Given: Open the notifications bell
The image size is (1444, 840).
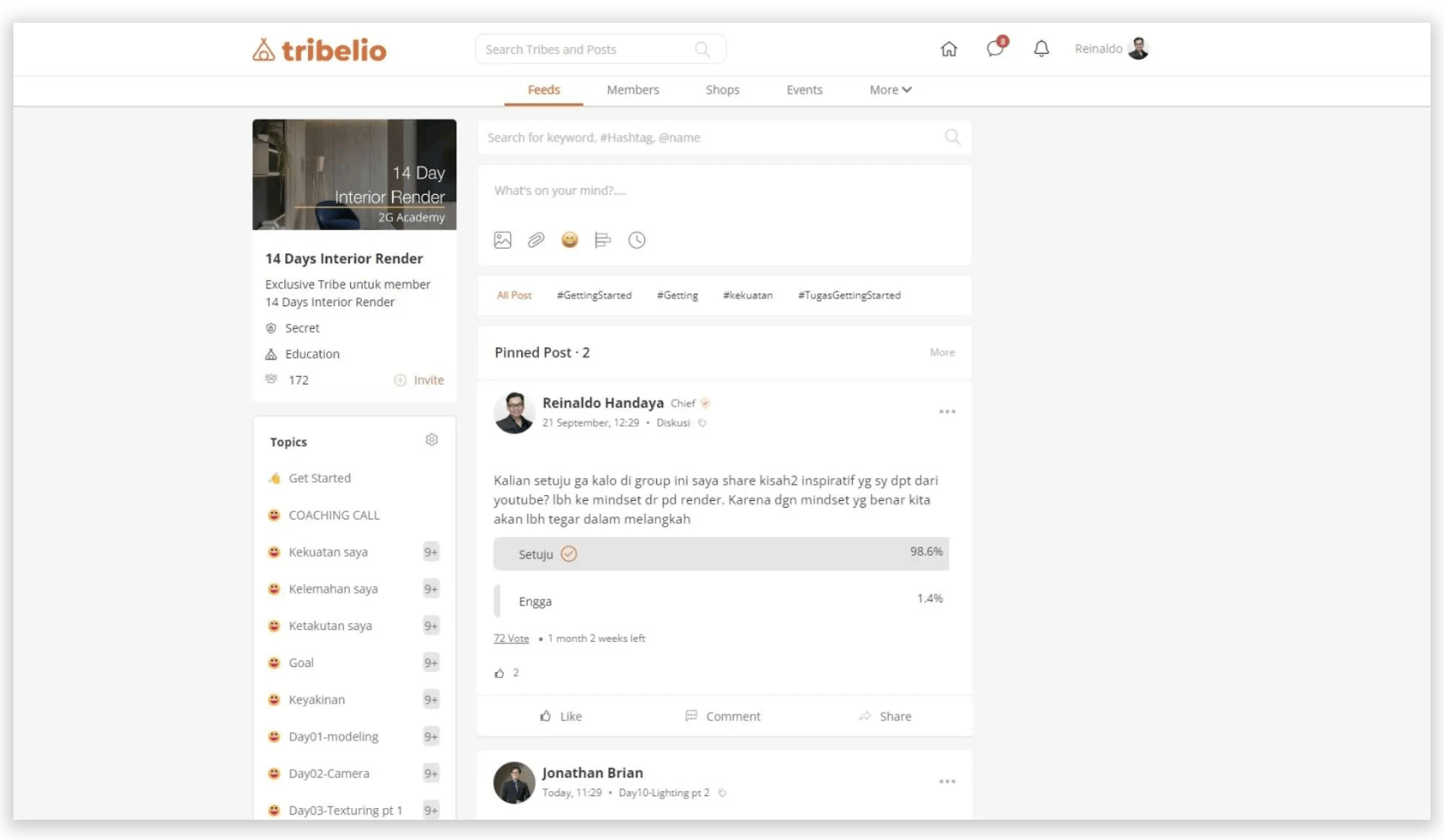Looking at the screenshot, I should pyautogui.click(x=1042, y=49).
